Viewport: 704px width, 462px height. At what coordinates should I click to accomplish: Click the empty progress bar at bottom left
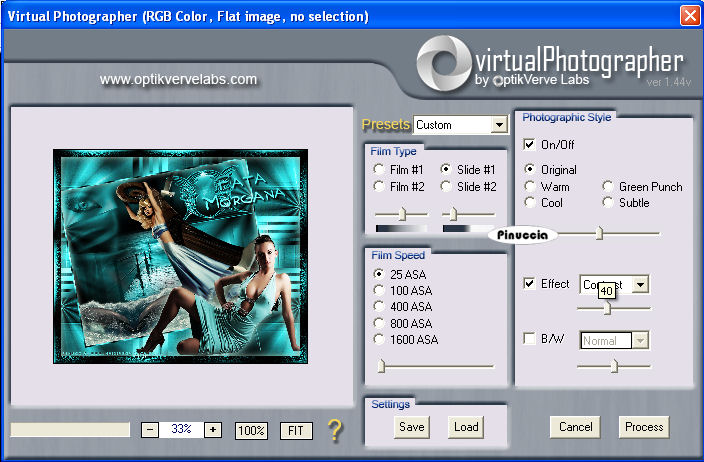coord(70,430)
